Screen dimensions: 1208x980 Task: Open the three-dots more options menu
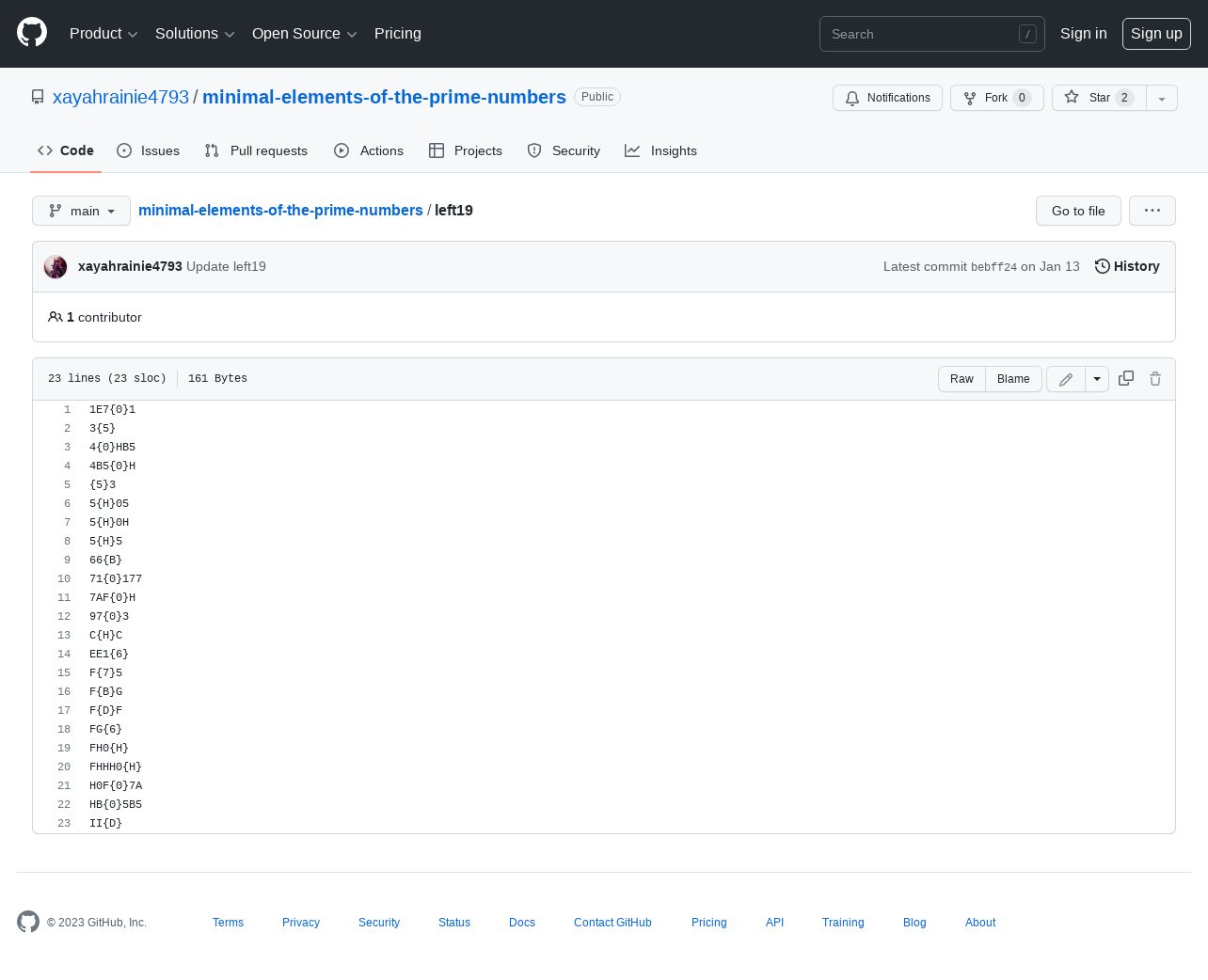(x=1152, y=211)
